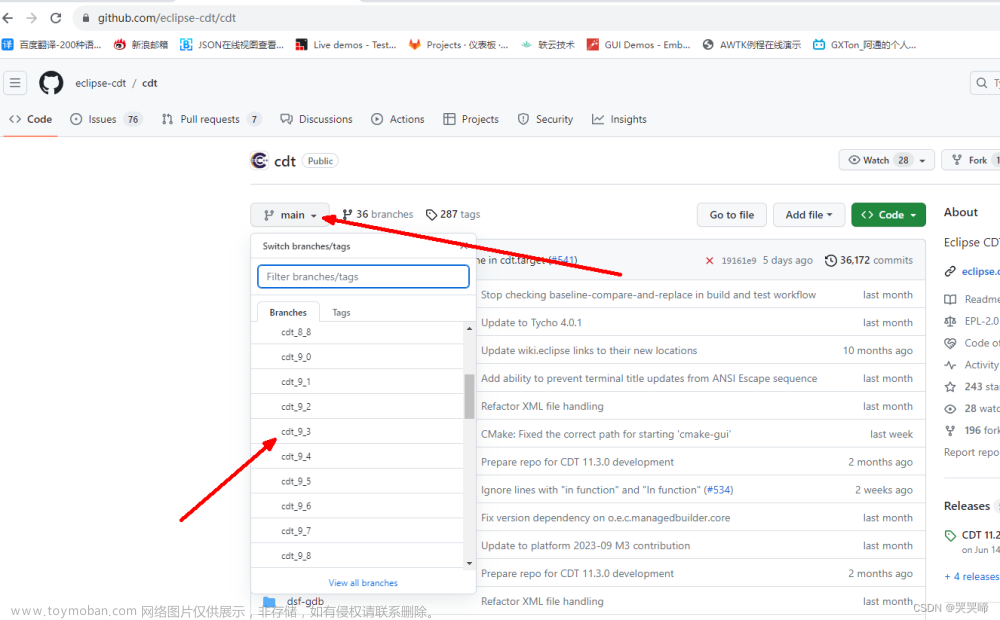Image resolution: width=1000 pixels, height=620 pixels.
Task: Click the site lock icon in address bar
Action: click(x=86, y=18)
